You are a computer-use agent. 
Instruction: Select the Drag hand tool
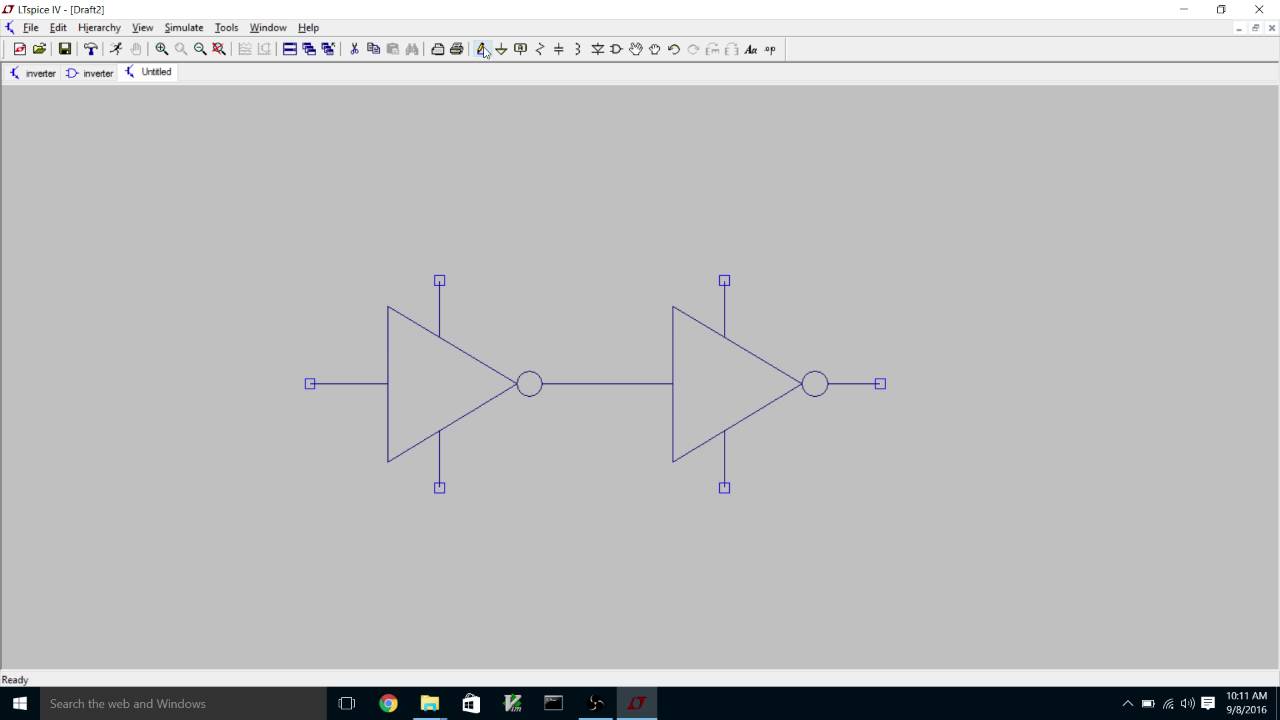(x=655, y=49)
